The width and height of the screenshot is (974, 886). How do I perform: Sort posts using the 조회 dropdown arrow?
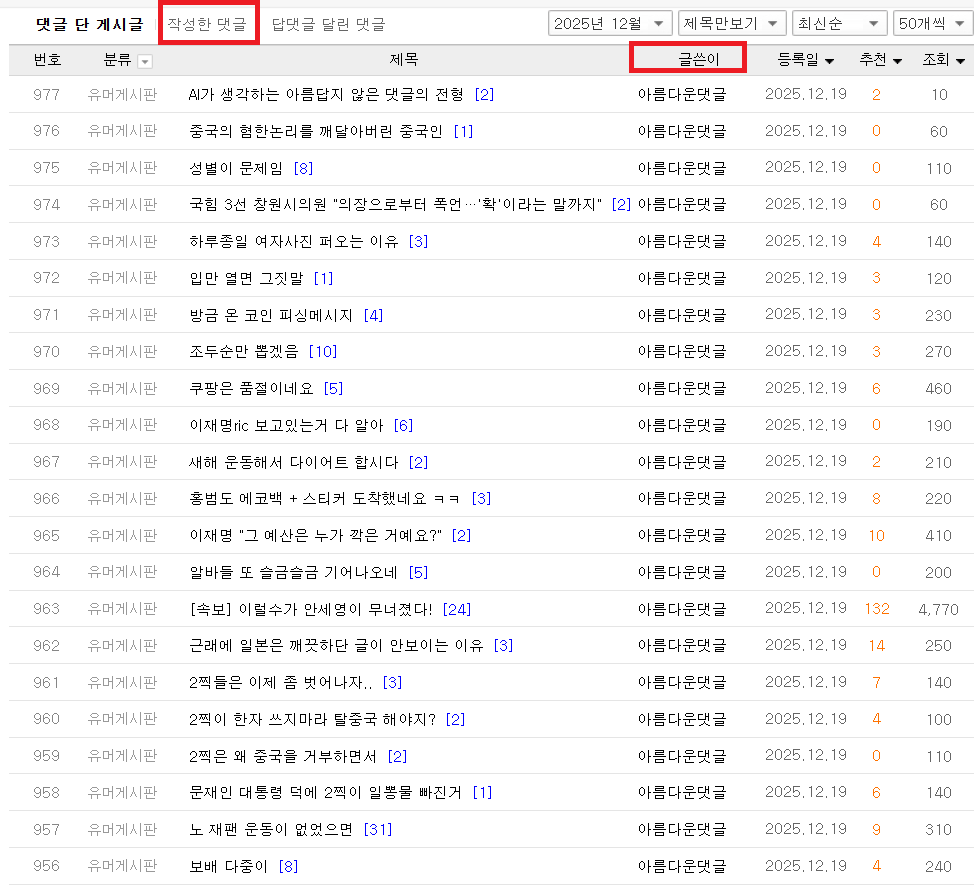click(959, 60)
